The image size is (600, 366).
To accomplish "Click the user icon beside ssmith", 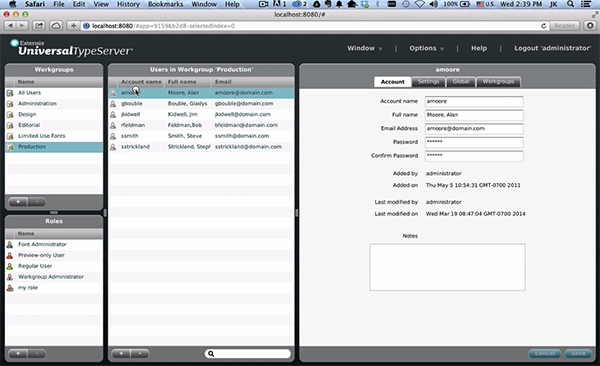I will (x=113, y=136).
